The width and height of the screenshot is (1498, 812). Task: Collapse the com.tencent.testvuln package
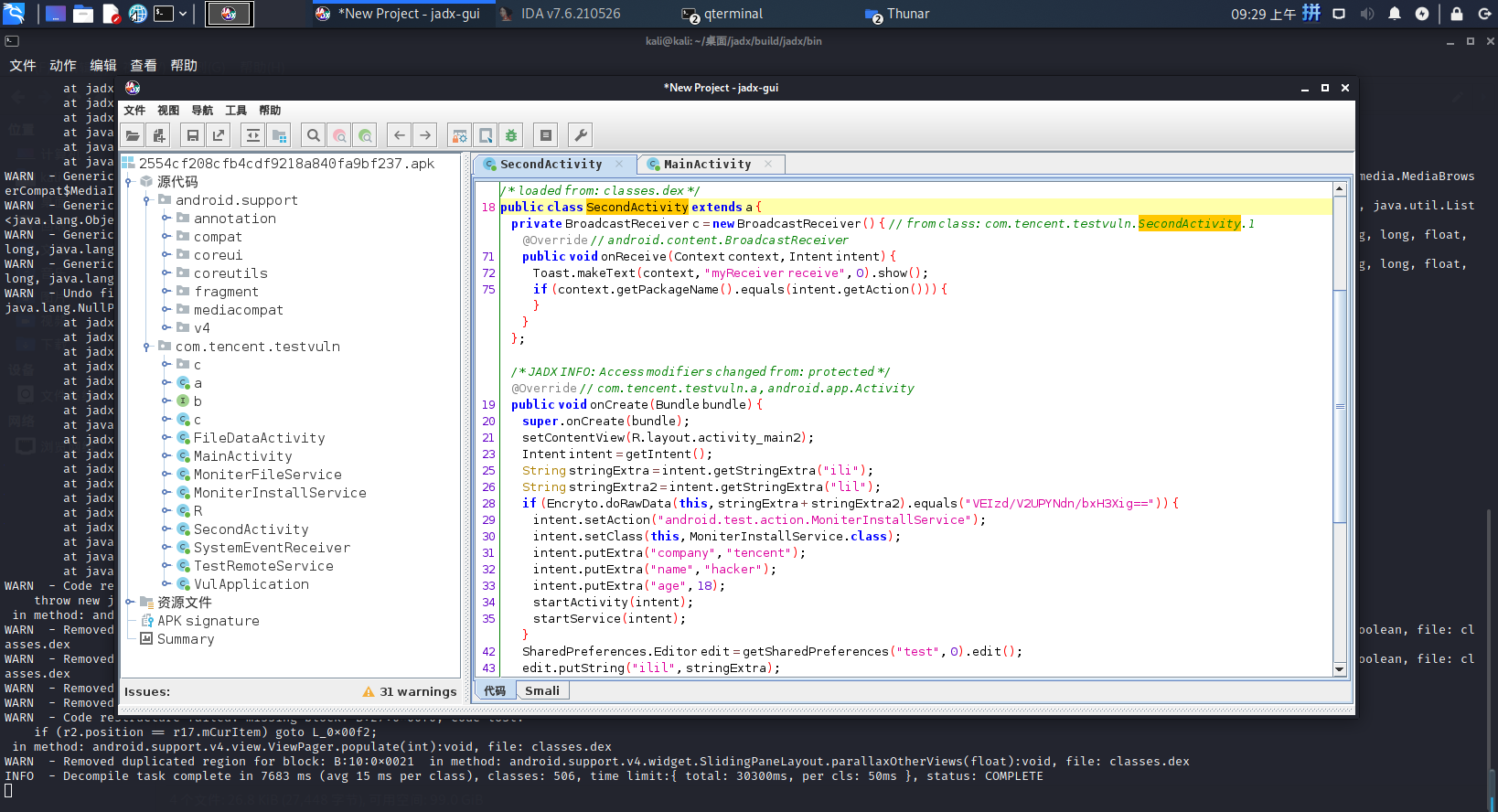click(x=146, y=347)
